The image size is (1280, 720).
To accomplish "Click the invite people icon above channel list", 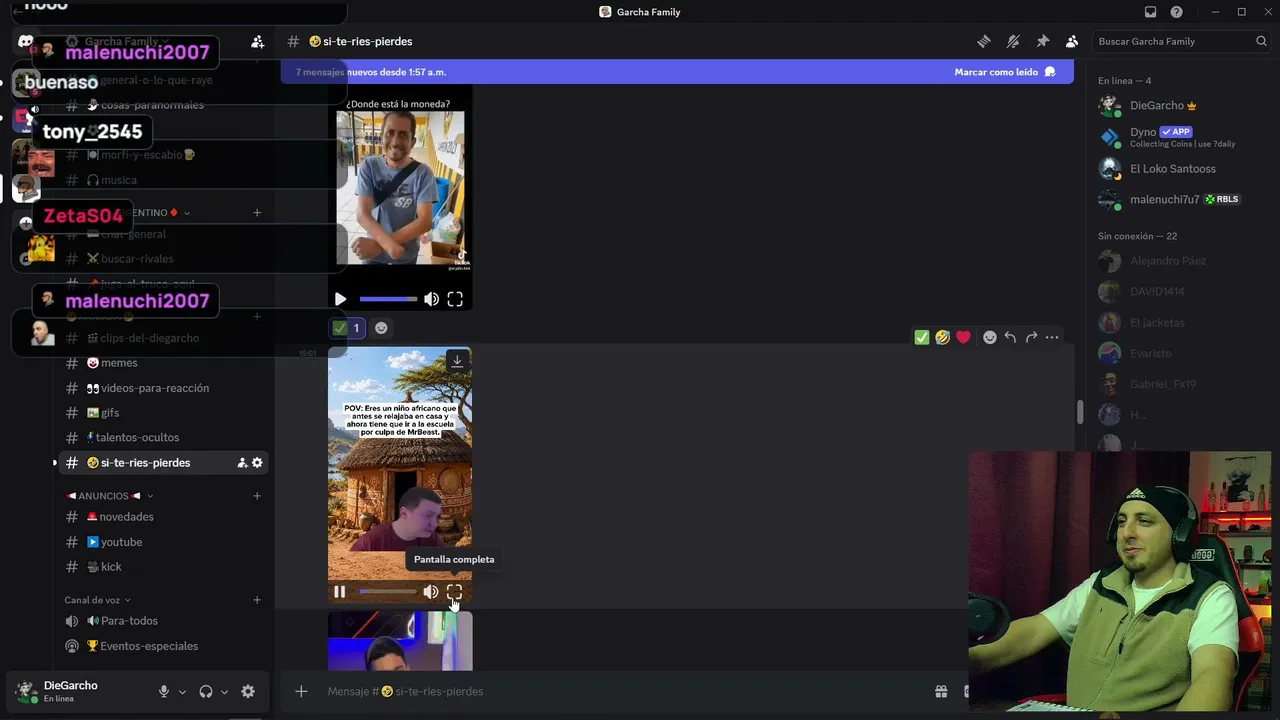I will (x=257, y=41).
